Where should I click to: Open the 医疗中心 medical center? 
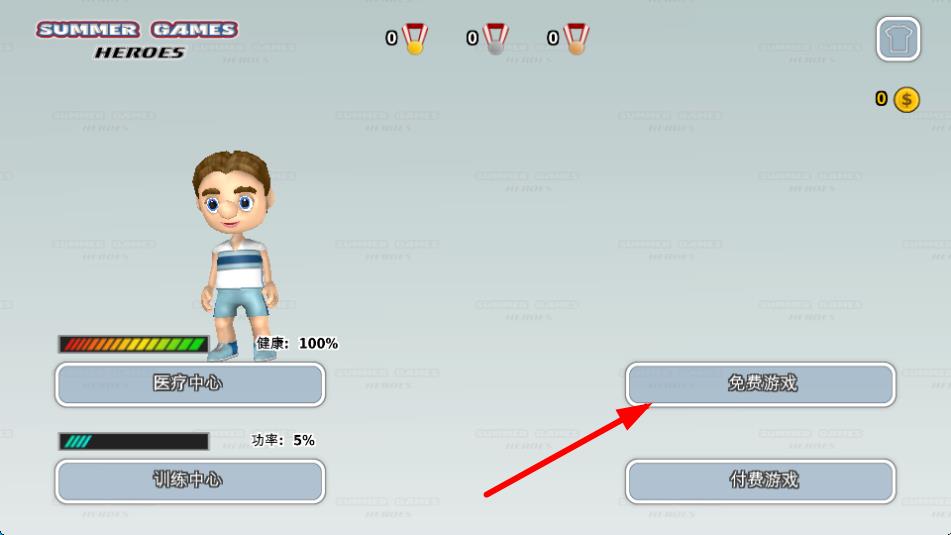(190, 384)
